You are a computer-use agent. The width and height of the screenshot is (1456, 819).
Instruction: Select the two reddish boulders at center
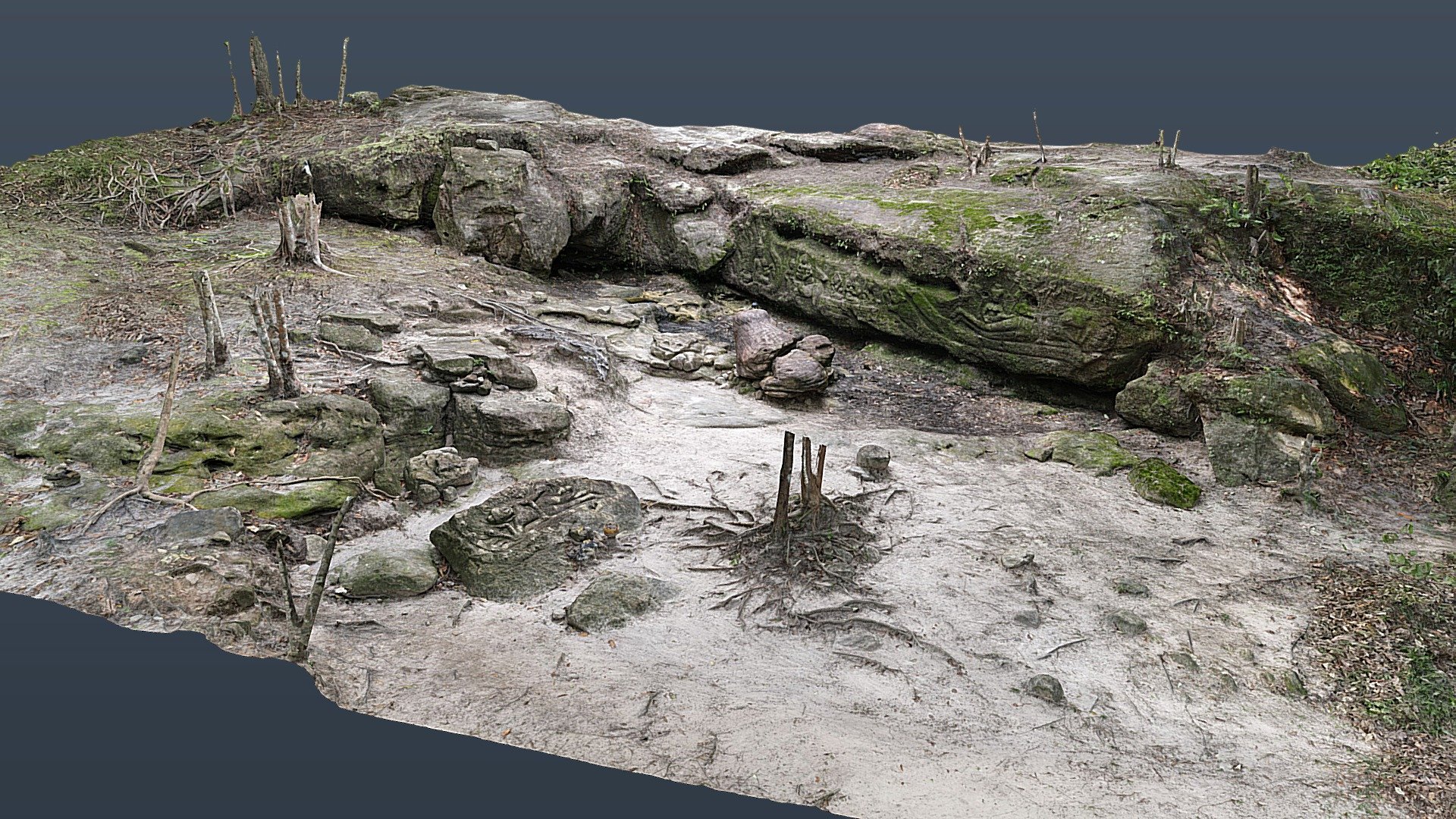[783, 353]
